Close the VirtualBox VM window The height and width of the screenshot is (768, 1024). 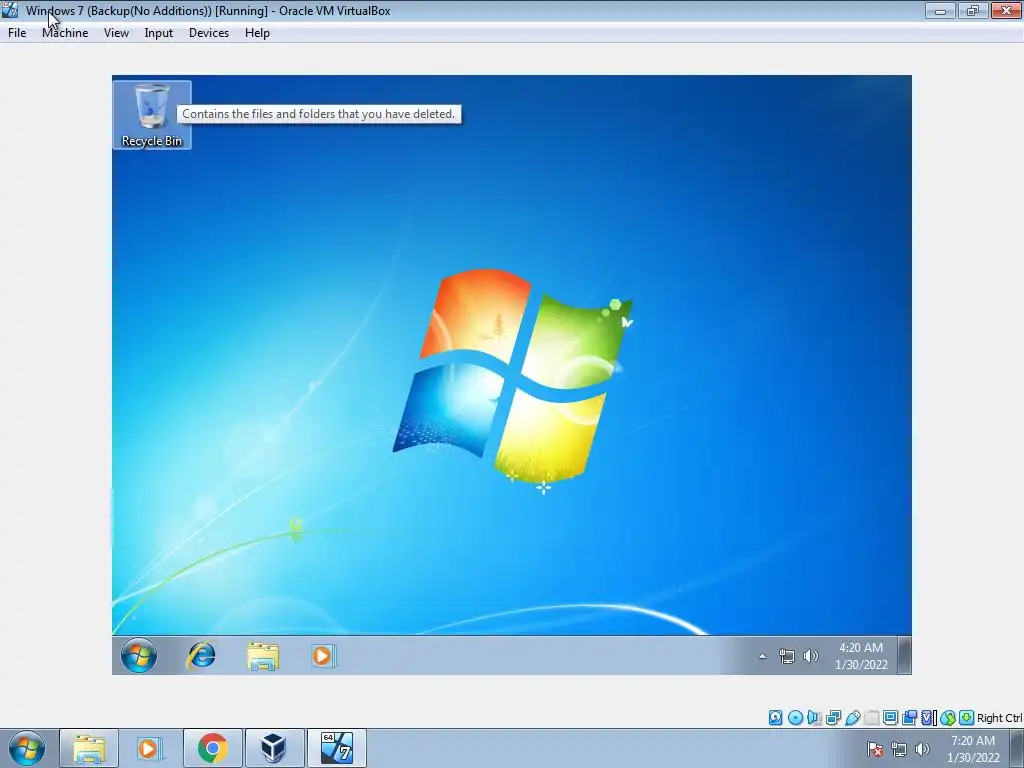(x=1006, y=10)
